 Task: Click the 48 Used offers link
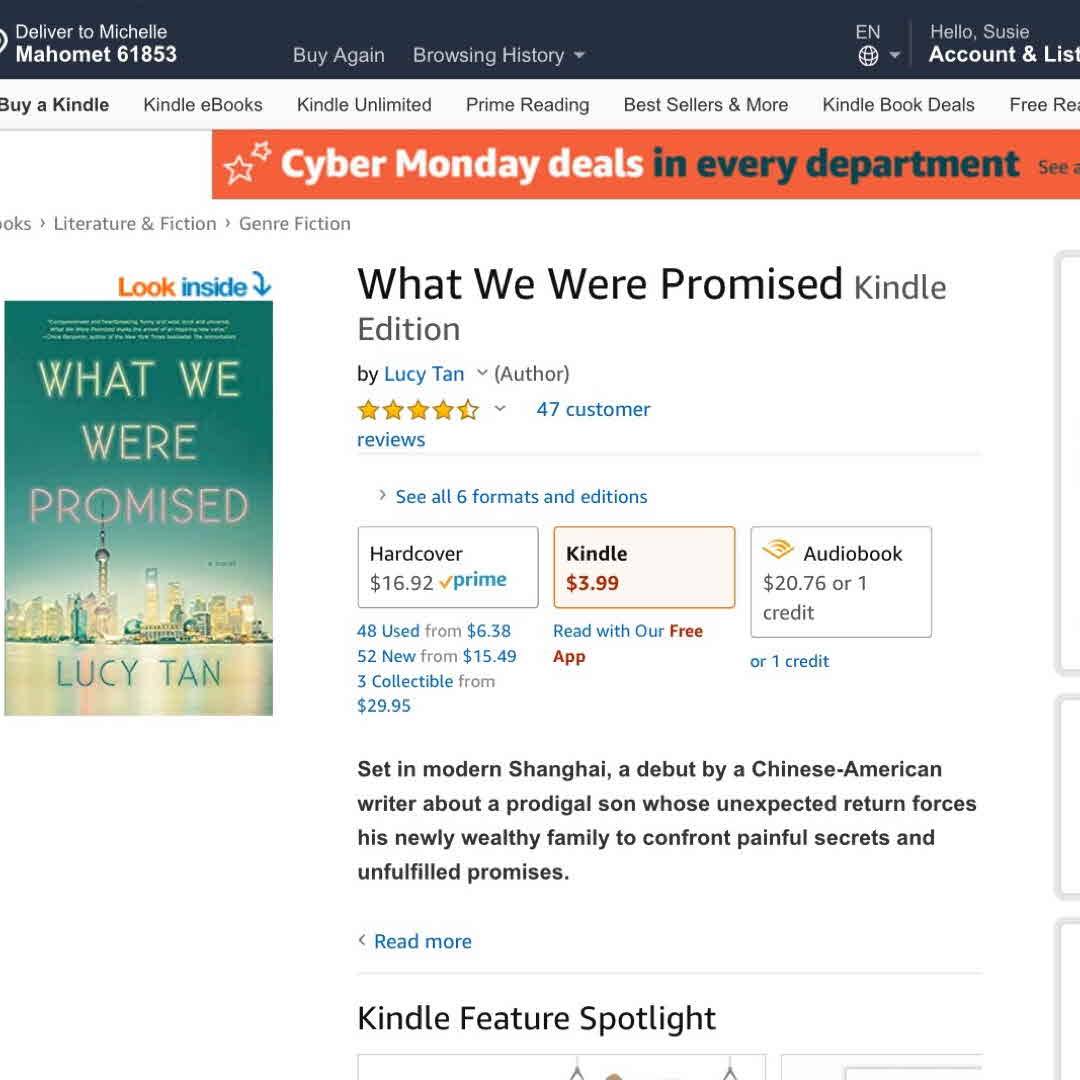click(x=388, y=631)
